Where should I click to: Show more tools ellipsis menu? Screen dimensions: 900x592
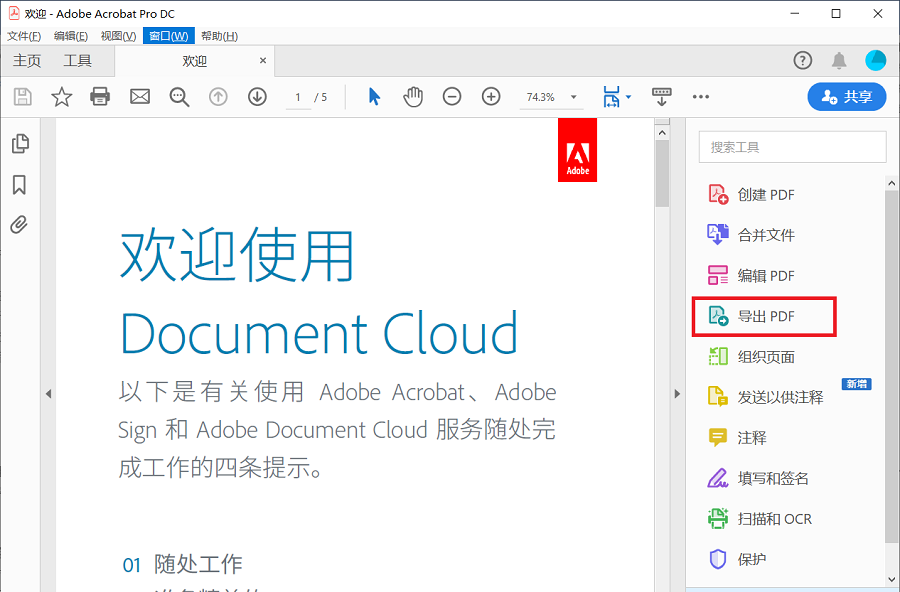(700, 97)
